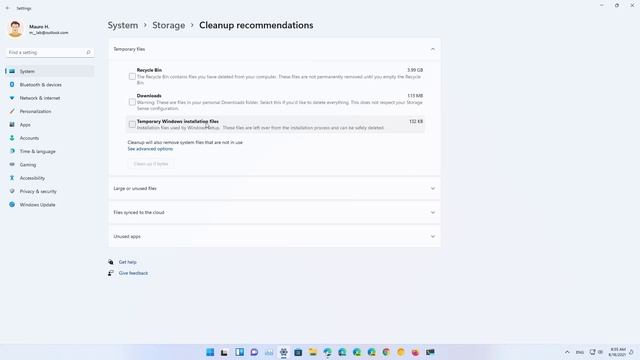Click the Time & language globe icon
640x360 pixels.
tap(12, 151)
